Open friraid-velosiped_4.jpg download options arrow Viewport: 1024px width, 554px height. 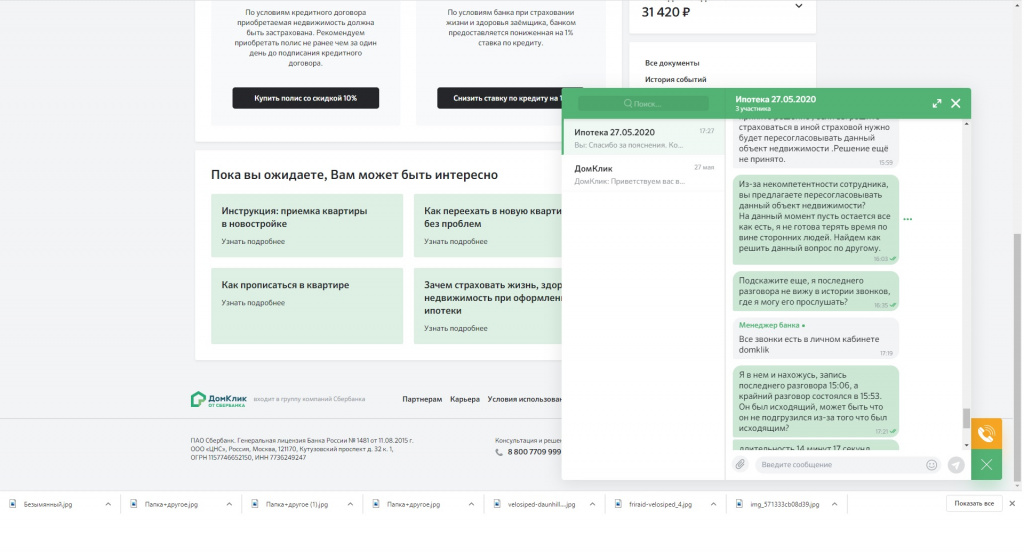(x=713, y=504)
